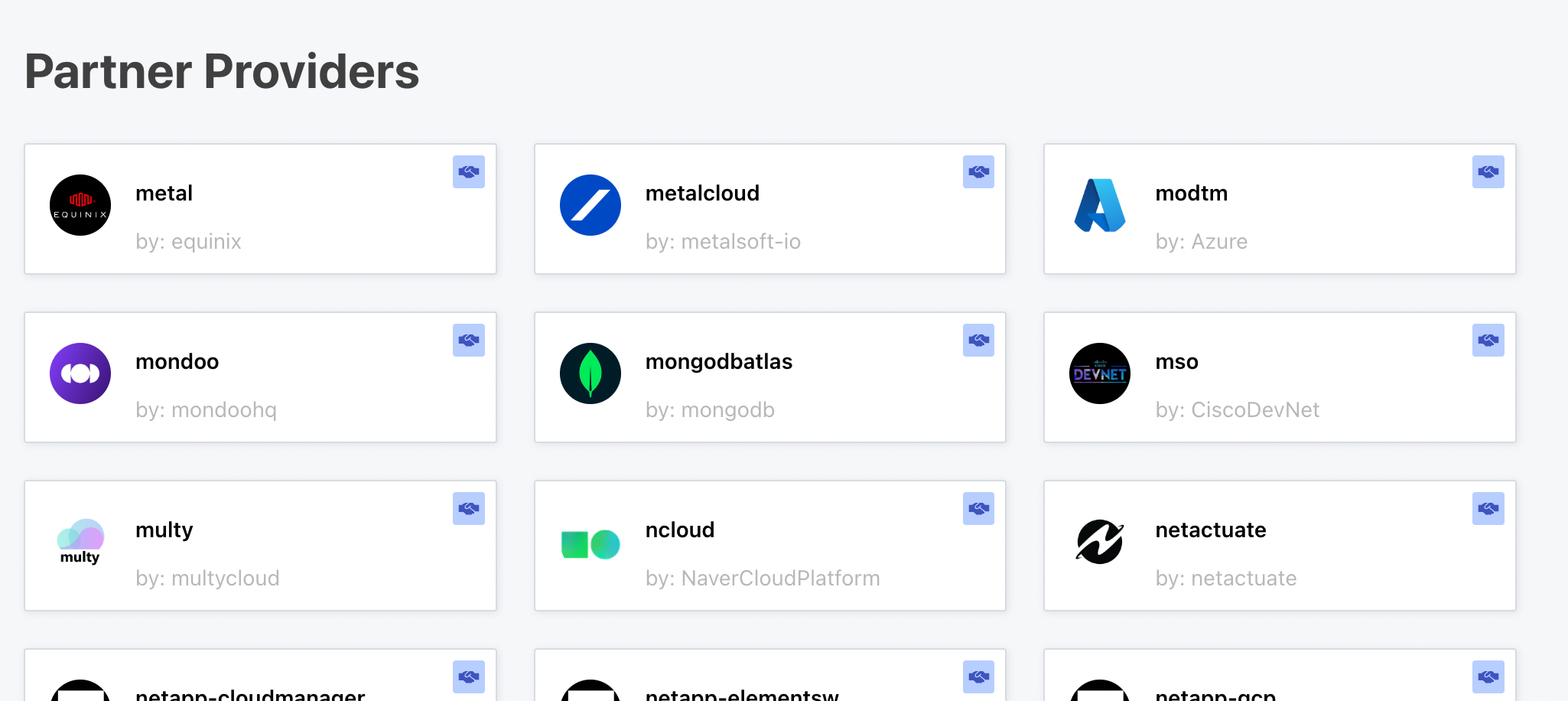Click the purple mondoo logo
1568x701 pixels.
(80, 373)
